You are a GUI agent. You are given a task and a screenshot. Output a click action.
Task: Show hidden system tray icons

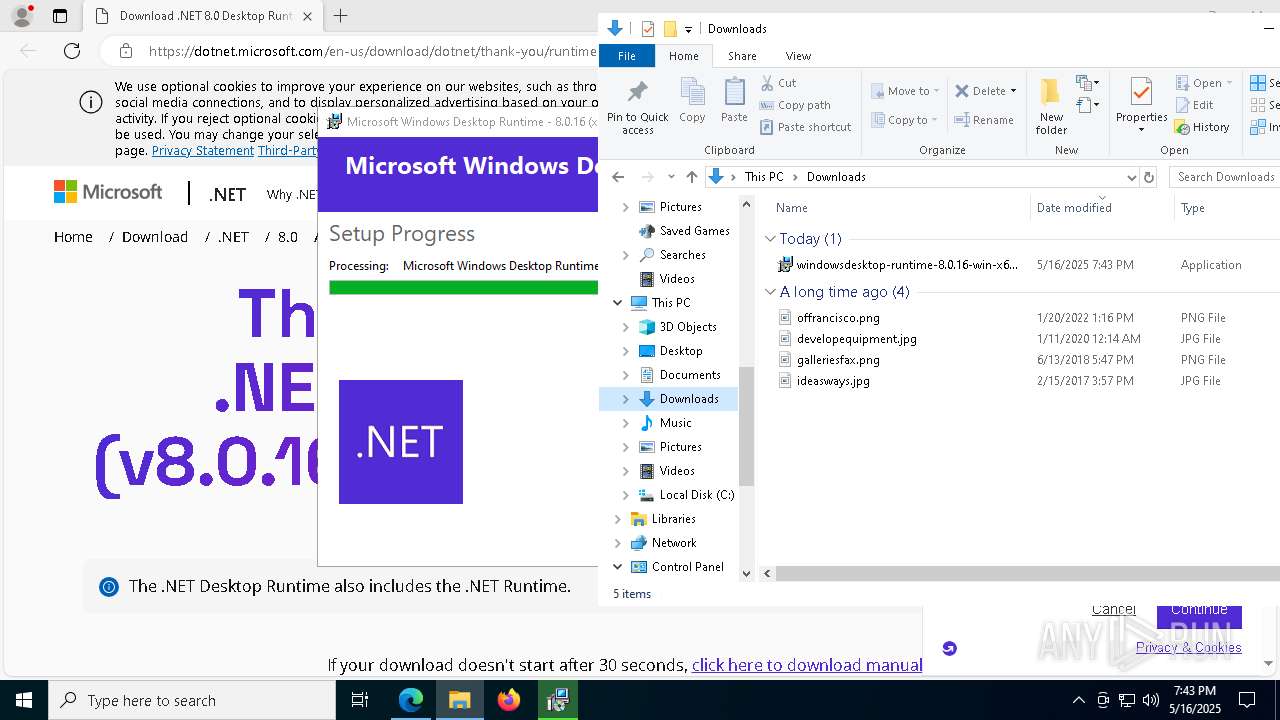[1078, 700]
